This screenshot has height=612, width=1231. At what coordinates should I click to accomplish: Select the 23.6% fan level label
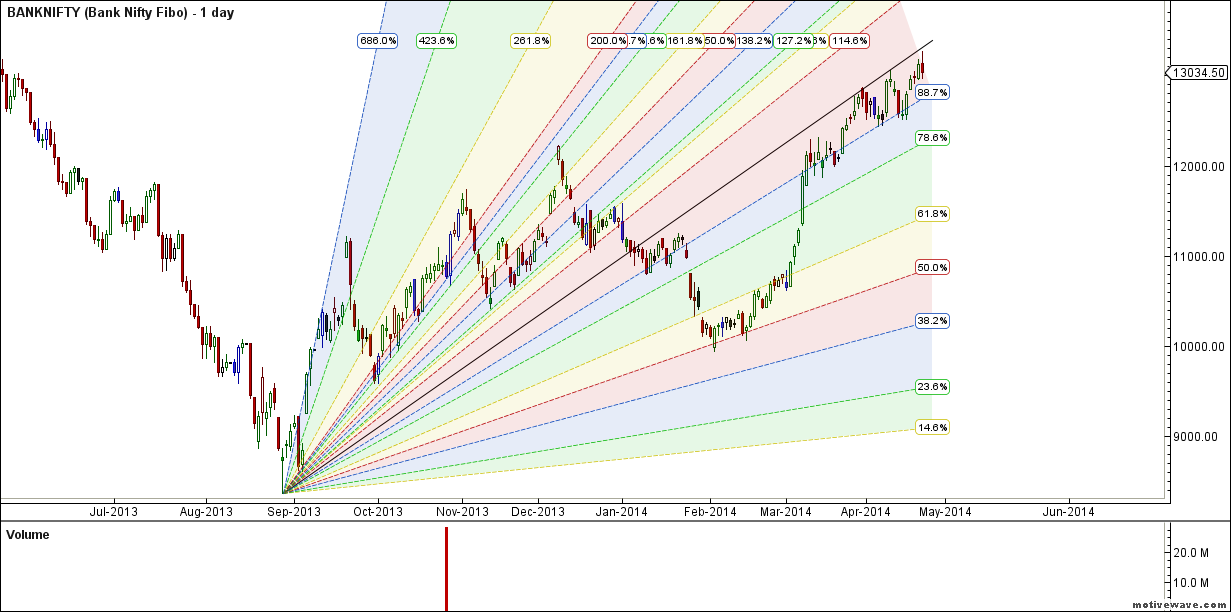[x=932, y=387]
